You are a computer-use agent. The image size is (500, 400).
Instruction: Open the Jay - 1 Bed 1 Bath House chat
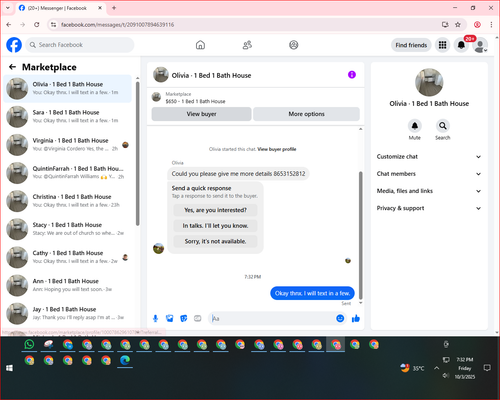pyautogui.click(x=68, y=313)
